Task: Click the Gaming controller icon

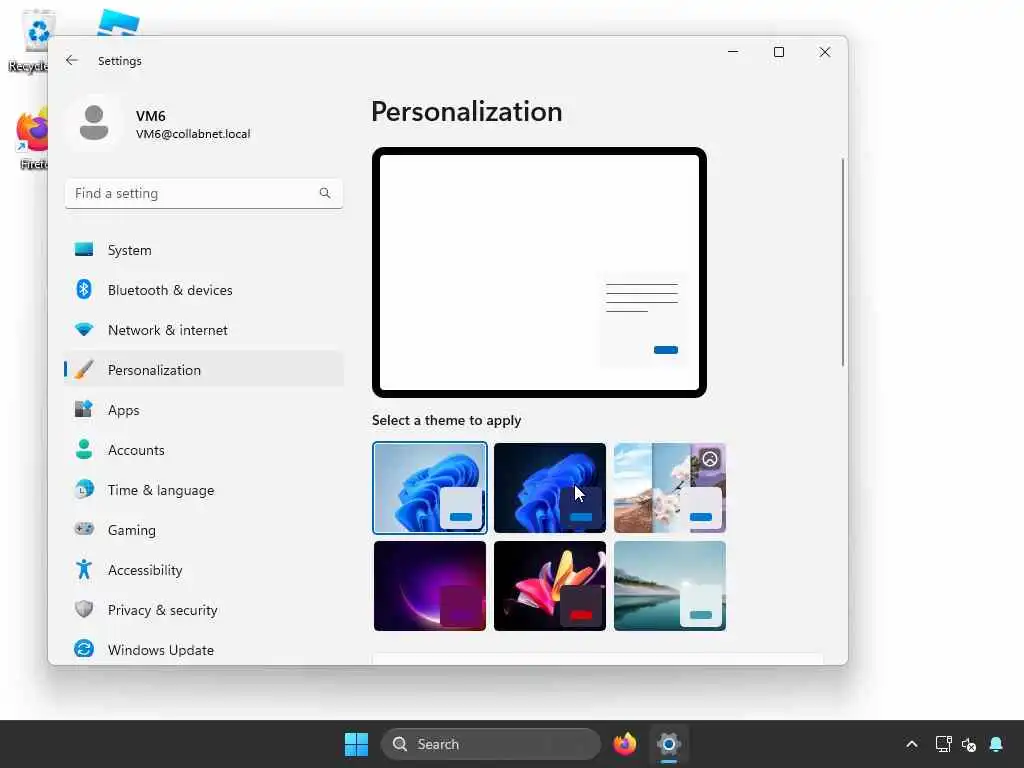Action: click(x=84, y=529)
